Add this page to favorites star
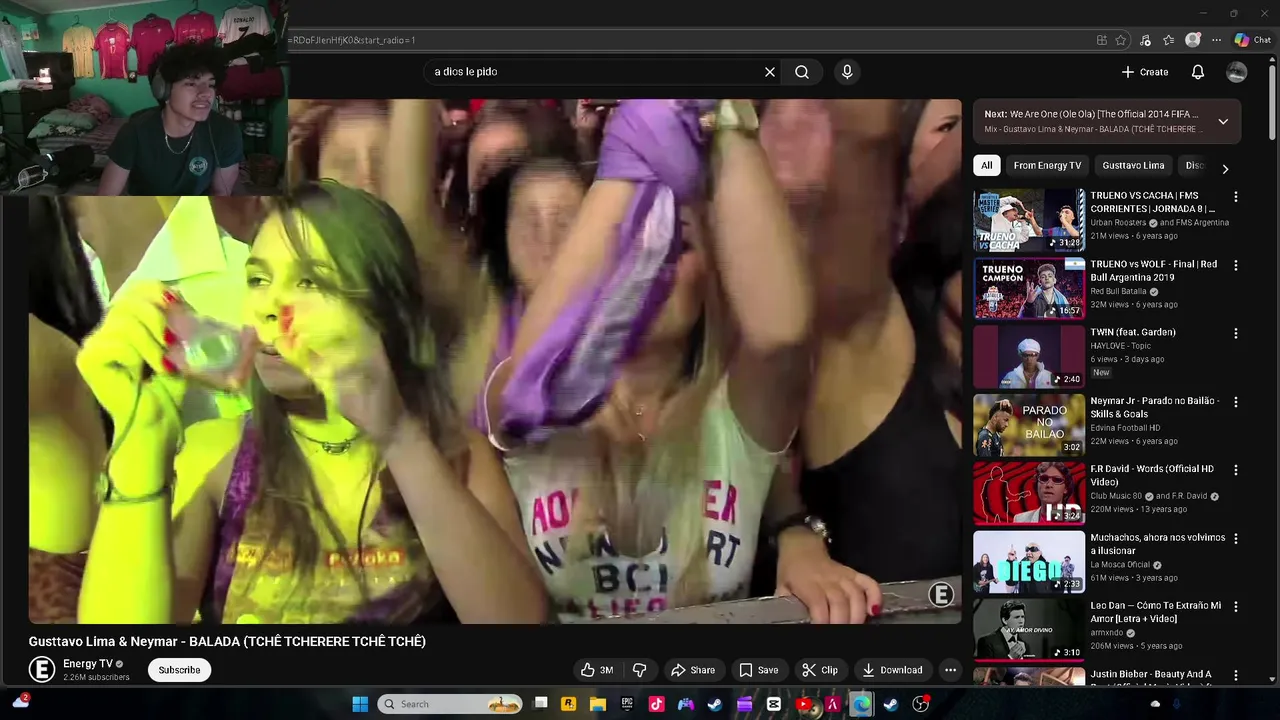Screen dimensions: 1280x720 [1121, 40]
